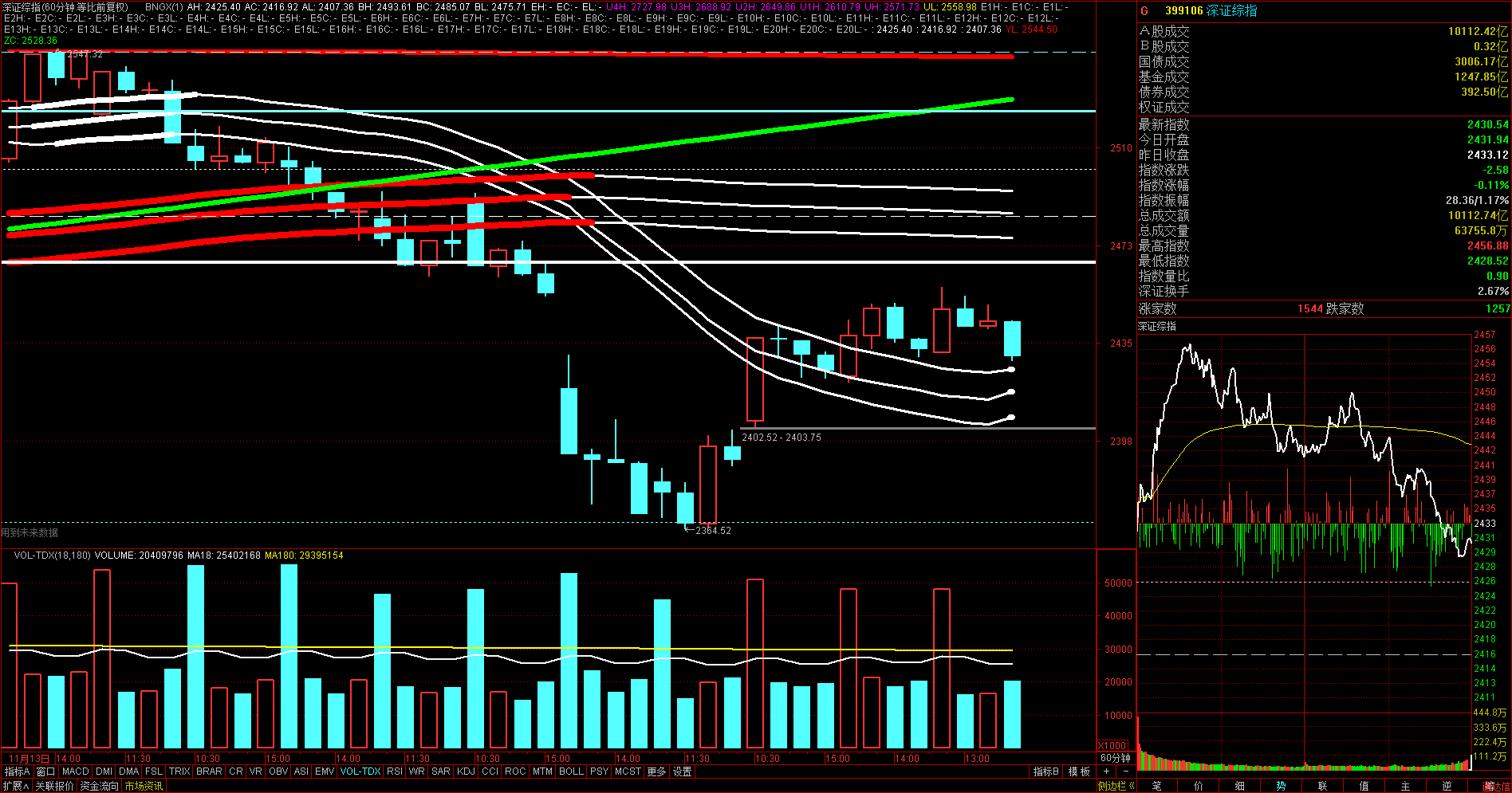Select the 值 sidebar tab

click(1364, 786)
